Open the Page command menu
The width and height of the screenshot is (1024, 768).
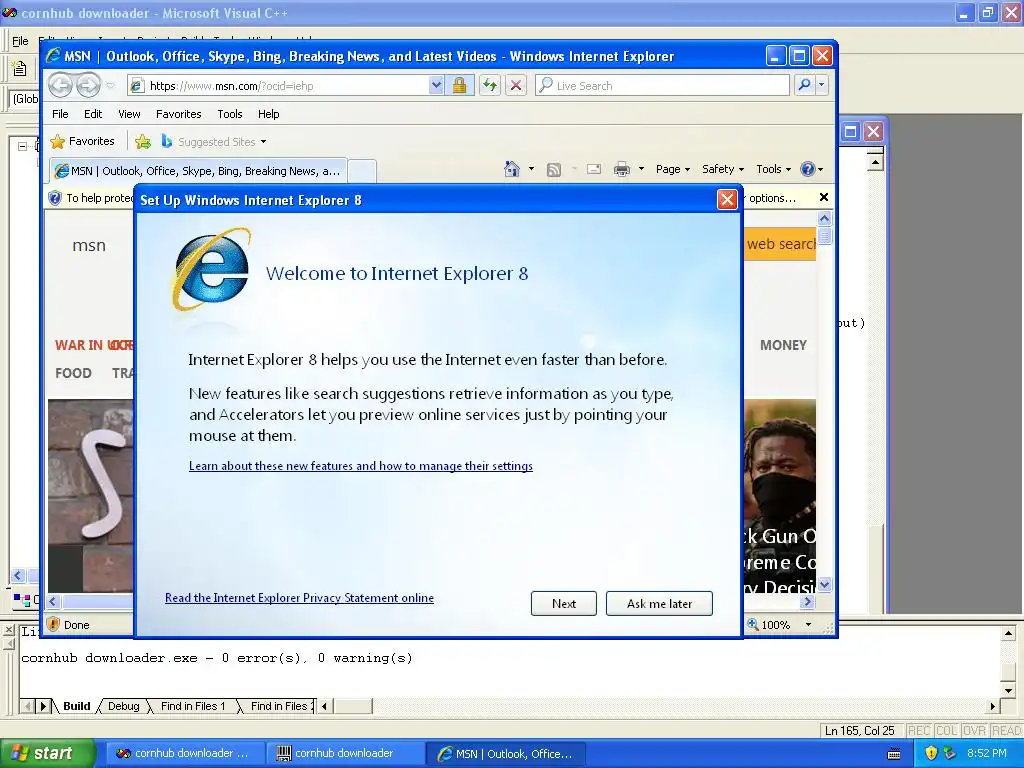click(x=673, y=169)
